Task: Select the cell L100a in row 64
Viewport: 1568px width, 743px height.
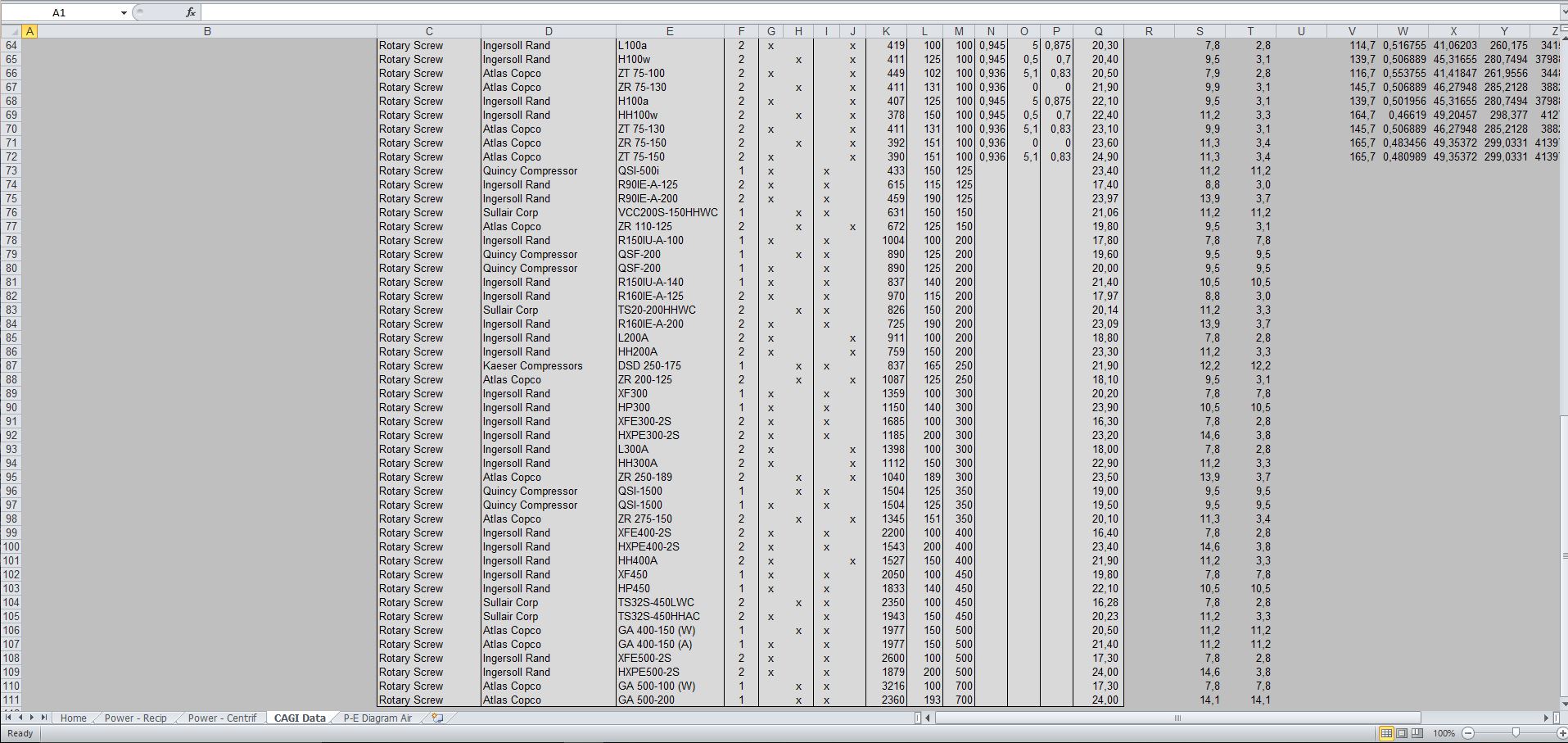Action: tap(670, 45)
